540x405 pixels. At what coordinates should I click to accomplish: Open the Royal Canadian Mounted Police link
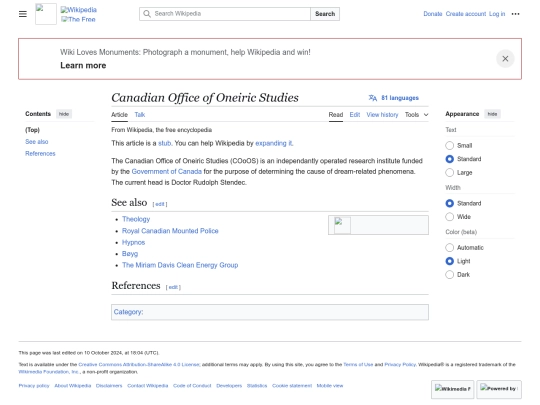(x=170, y=231)
